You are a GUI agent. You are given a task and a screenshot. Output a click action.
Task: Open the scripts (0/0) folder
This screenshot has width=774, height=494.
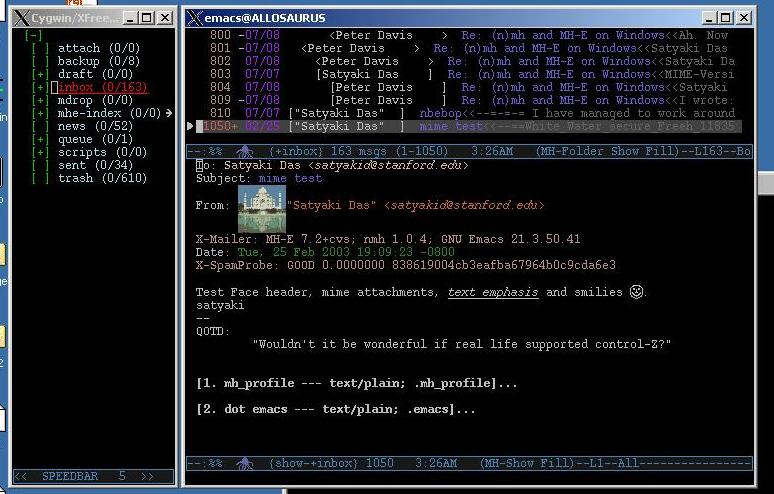click(102, 152)
